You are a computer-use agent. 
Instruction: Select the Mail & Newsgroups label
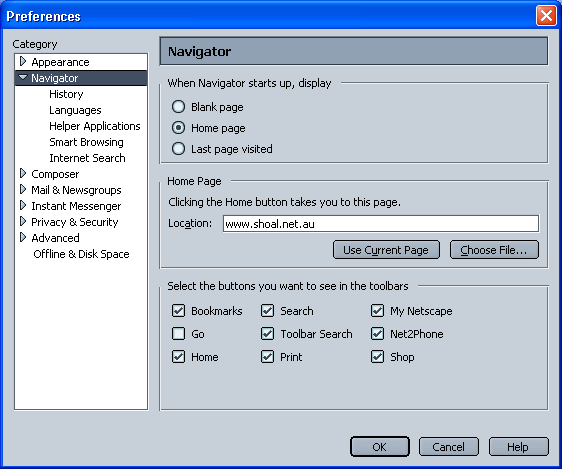click(x=76, y=190)
